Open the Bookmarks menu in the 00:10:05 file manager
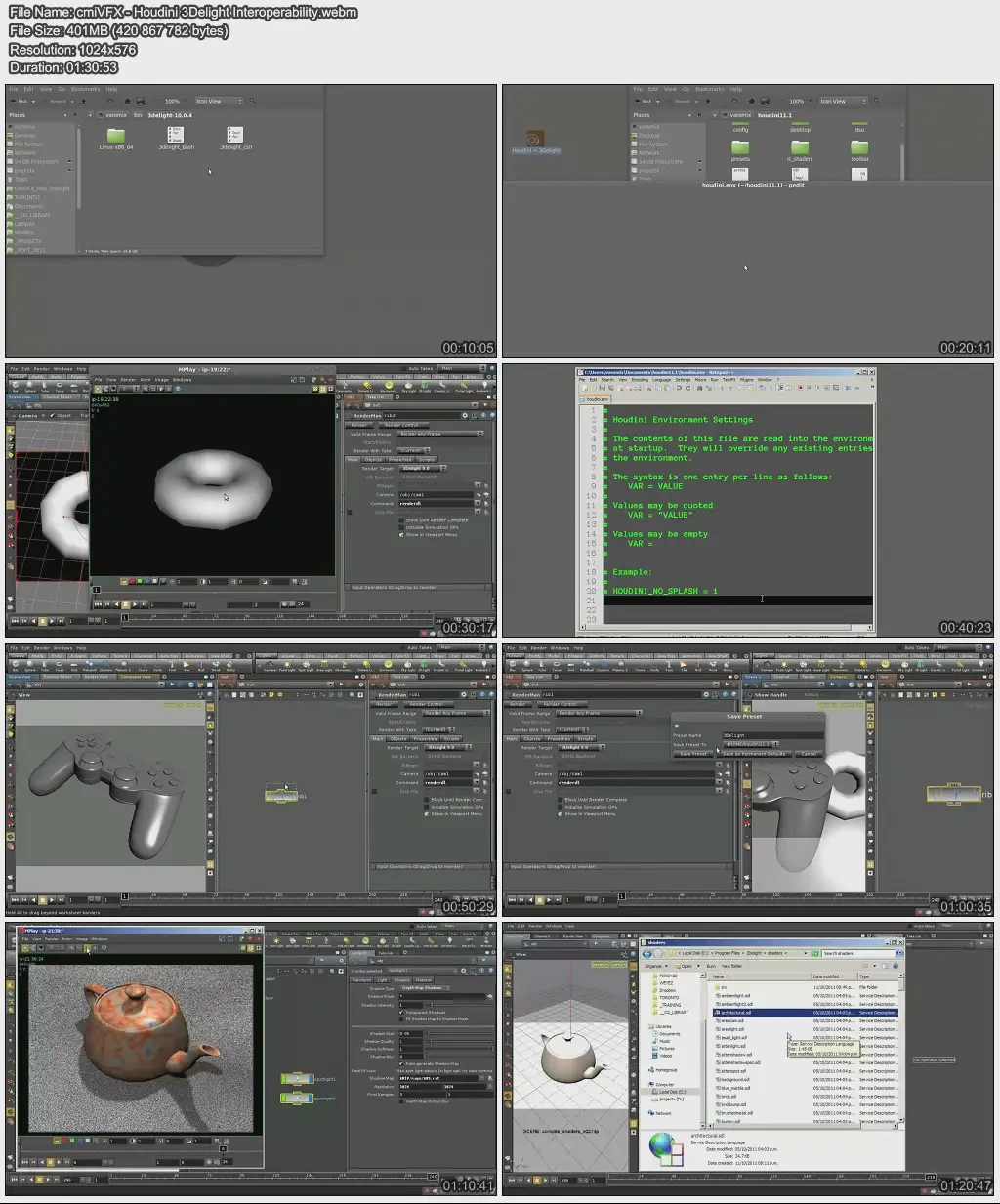The image size is (1000, 1204). 86,89
